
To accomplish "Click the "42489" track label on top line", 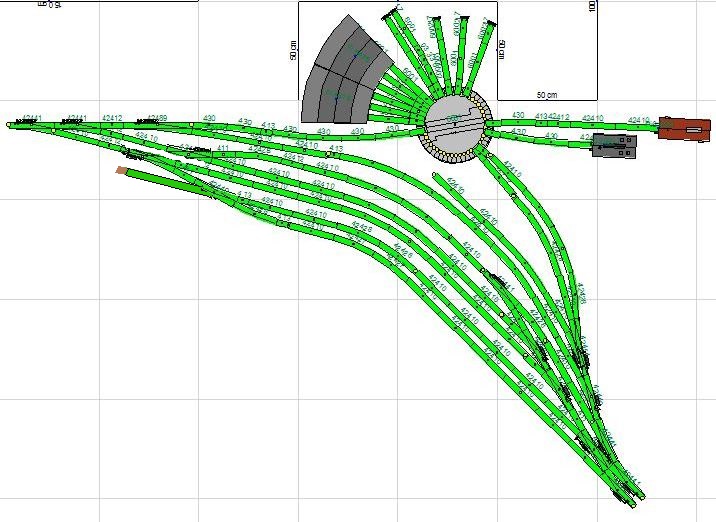I will 156,118.
